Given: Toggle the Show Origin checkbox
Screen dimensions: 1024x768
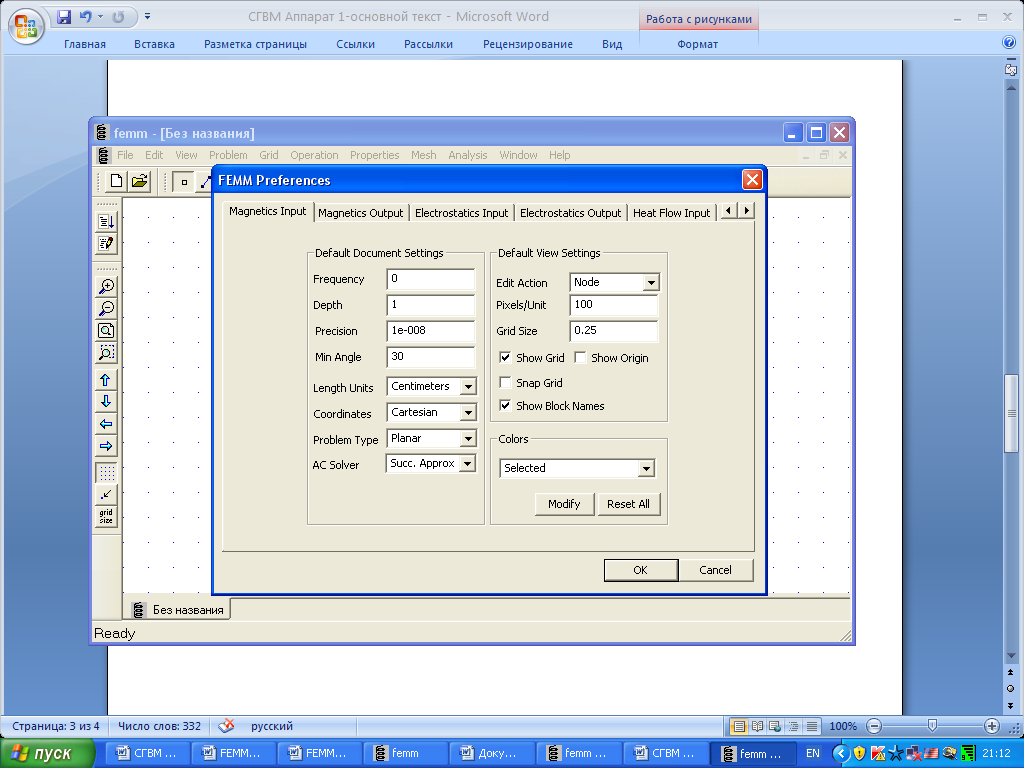Looking at the screenshot, I should tap(580, 357).
